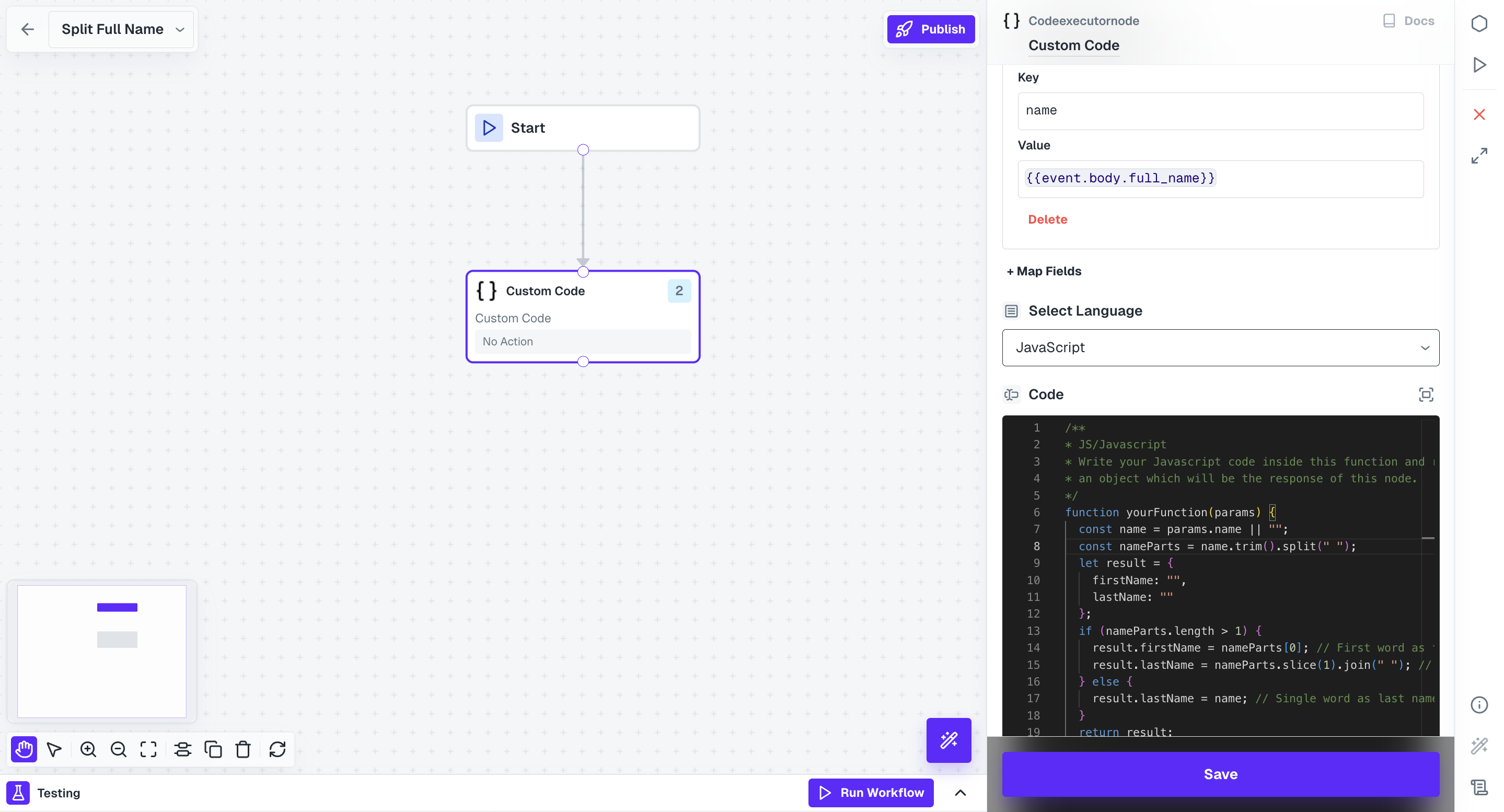Click Delete to remove the name field
Screen dimensions: 1504x812
(1047, 219)
